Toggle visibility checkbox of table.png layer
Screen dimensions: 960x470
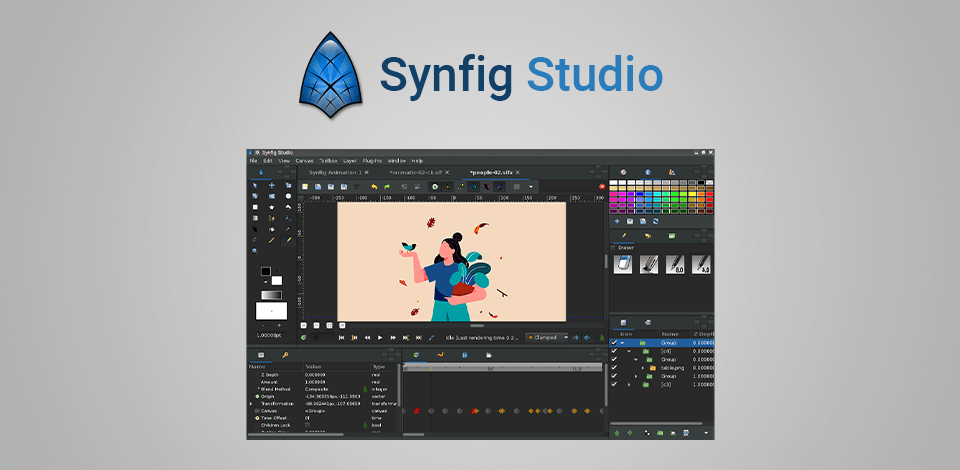coord(615,368)
